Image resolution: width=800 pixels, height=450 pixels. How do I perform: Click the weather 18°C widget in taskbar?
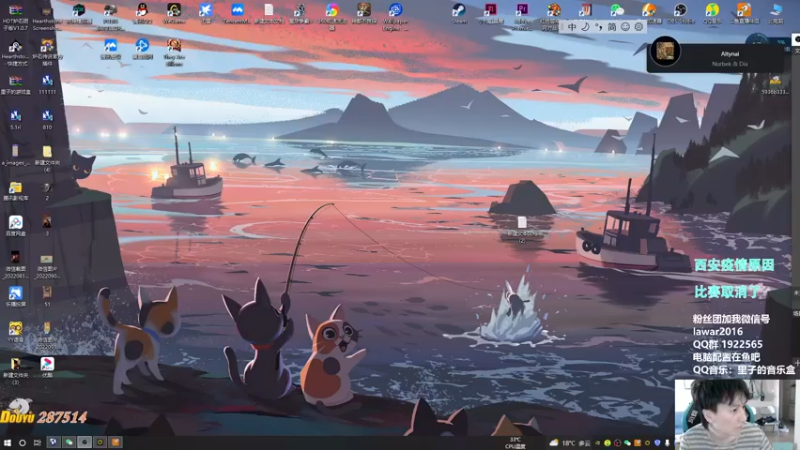(x=570, y=443)
